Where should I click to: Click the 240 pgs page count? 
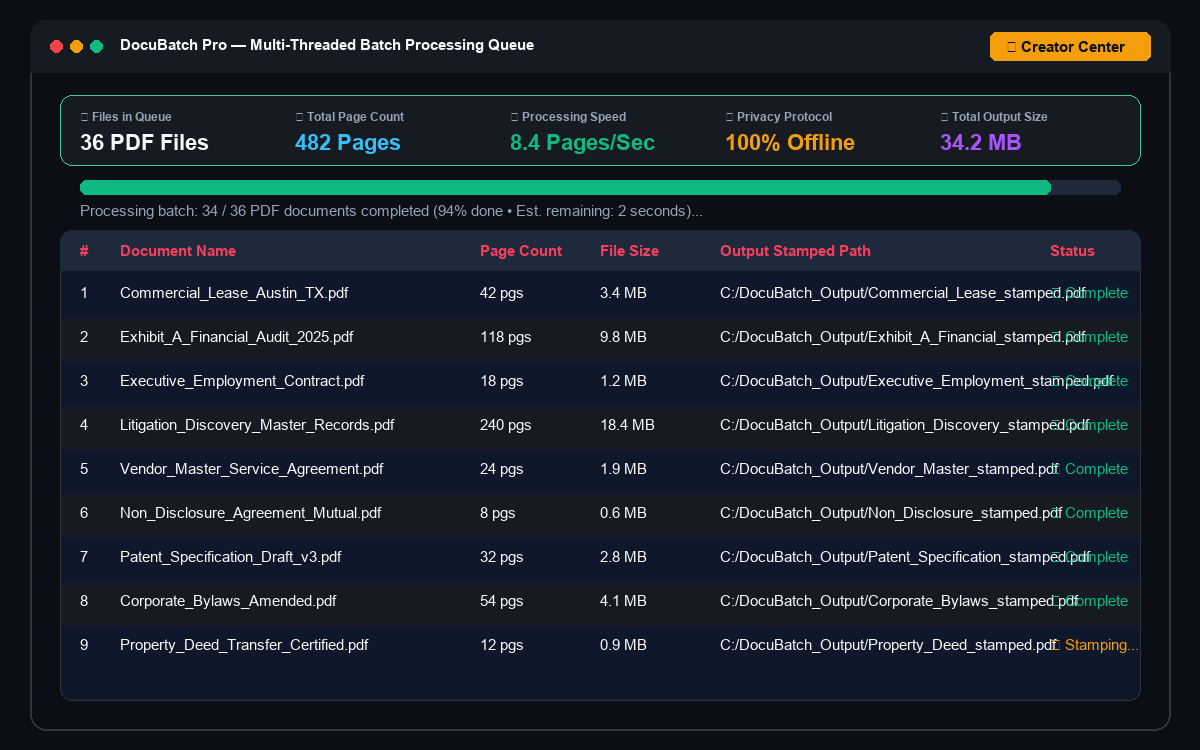(x=505, y=425)
